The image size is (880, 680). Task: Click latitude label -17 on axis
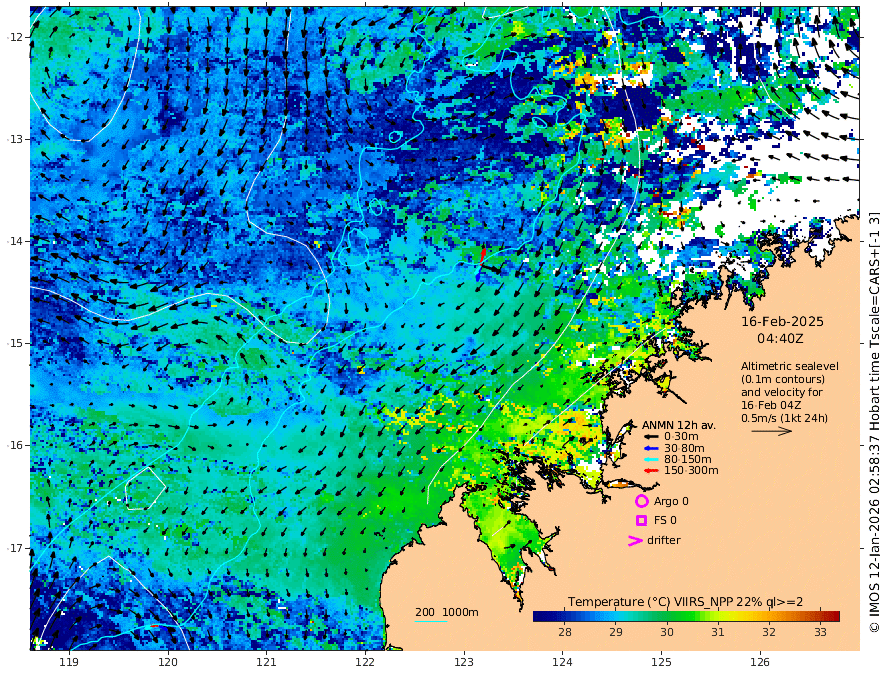[15, 547]
